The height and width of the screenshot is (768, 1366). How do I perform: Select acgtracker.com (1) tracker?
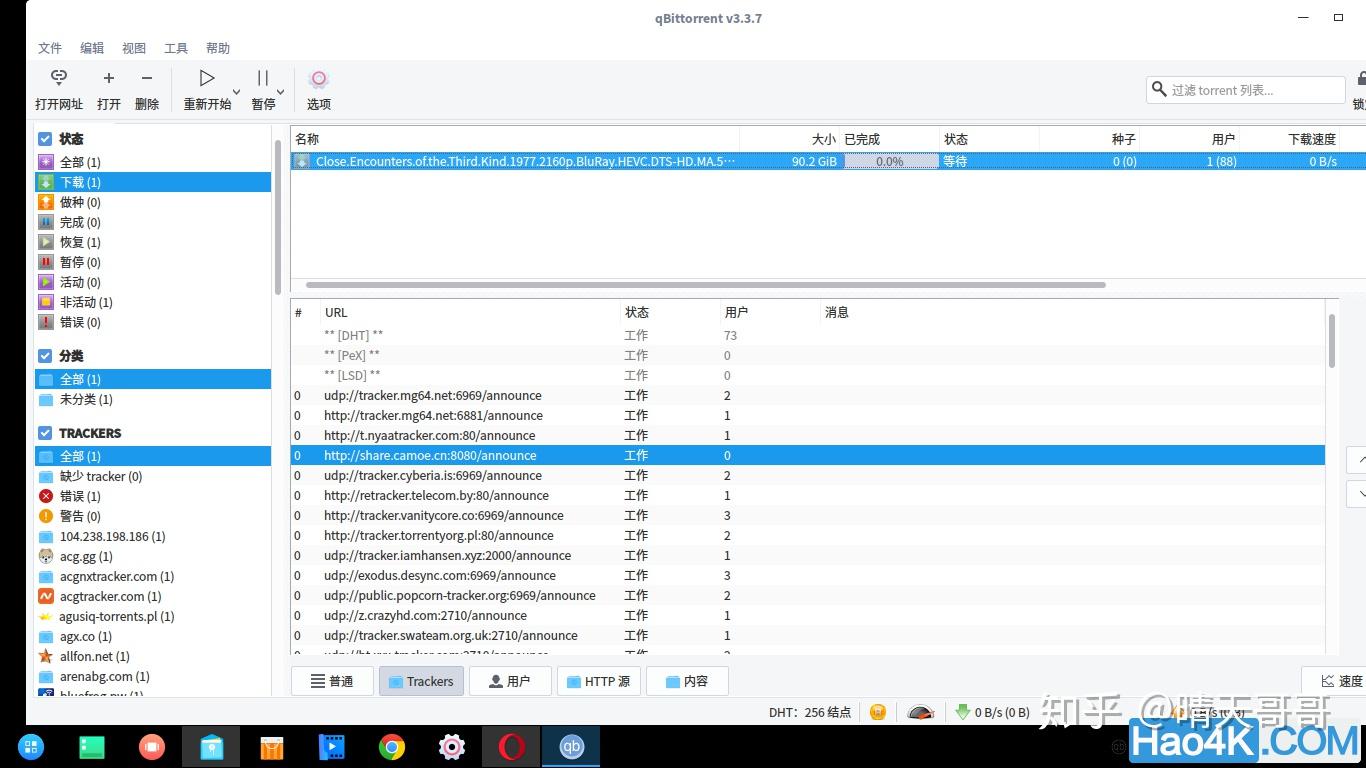(x=153, y=596)
